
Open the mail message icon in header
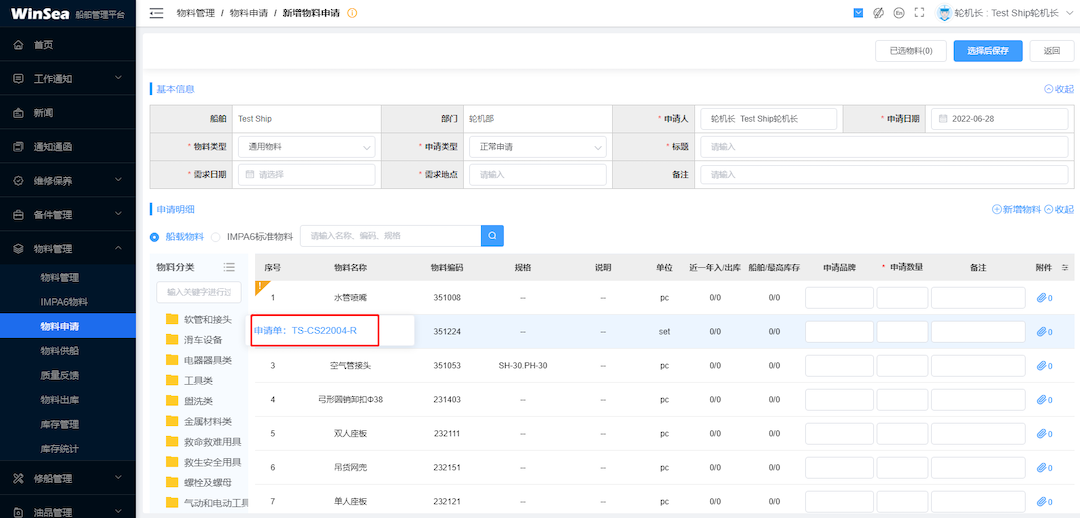(x=858, y=13)
